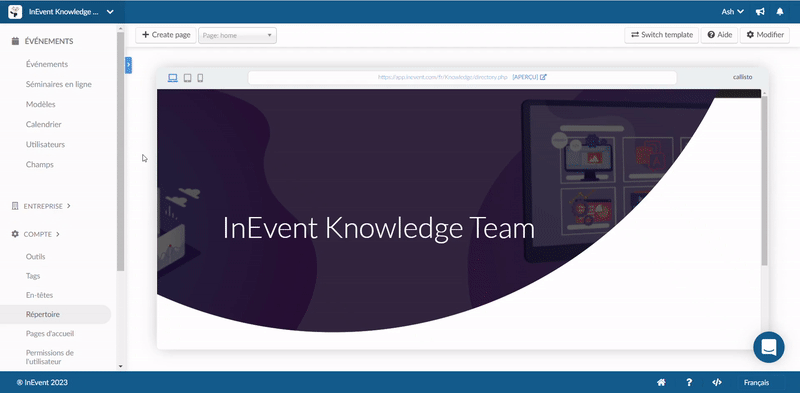
Task: Click the InEvent 2023 footer text
Action: (42, 382)
